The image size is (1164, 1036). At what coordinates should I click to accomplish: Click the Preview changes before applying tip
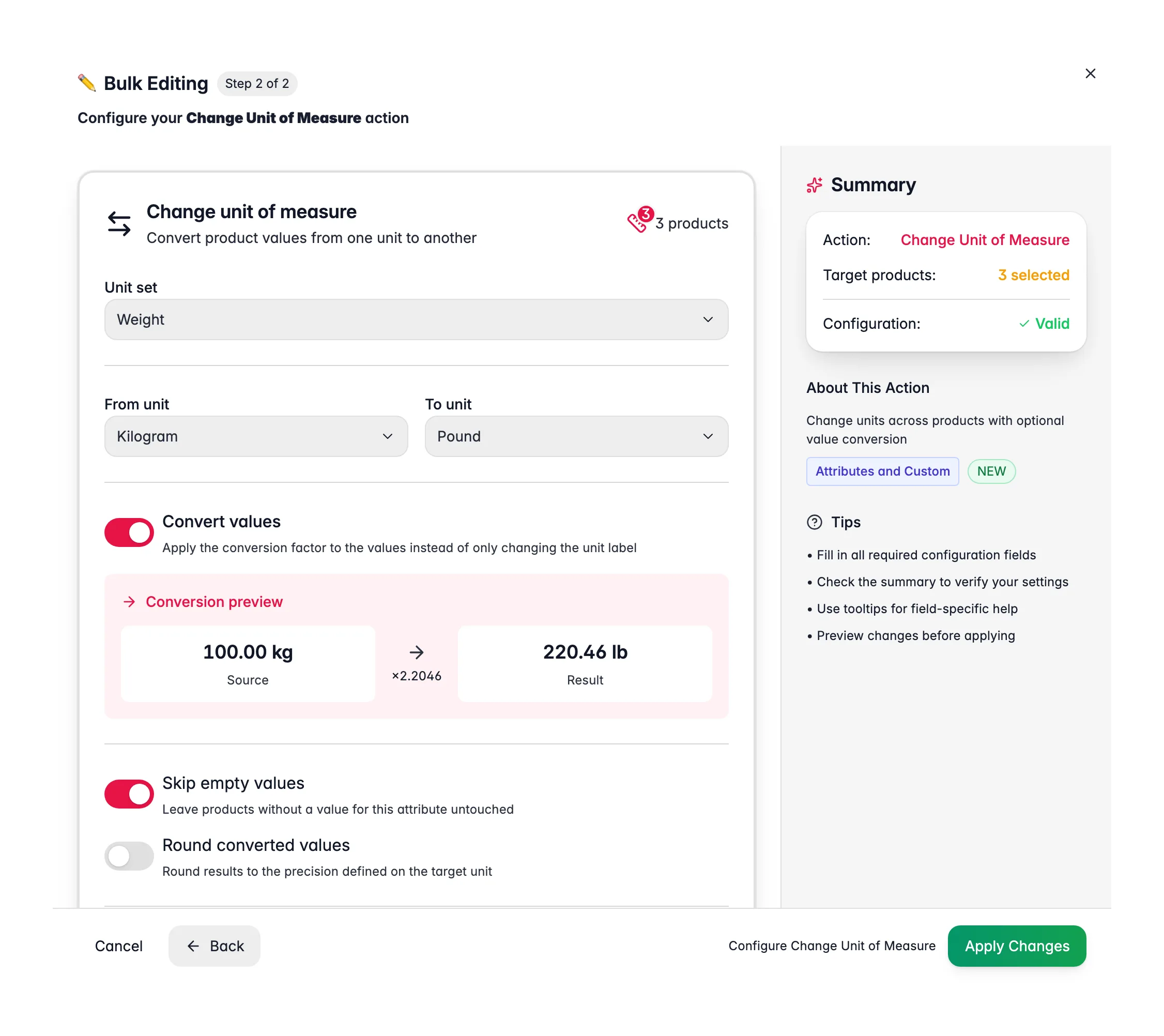(x=915, y=636)
